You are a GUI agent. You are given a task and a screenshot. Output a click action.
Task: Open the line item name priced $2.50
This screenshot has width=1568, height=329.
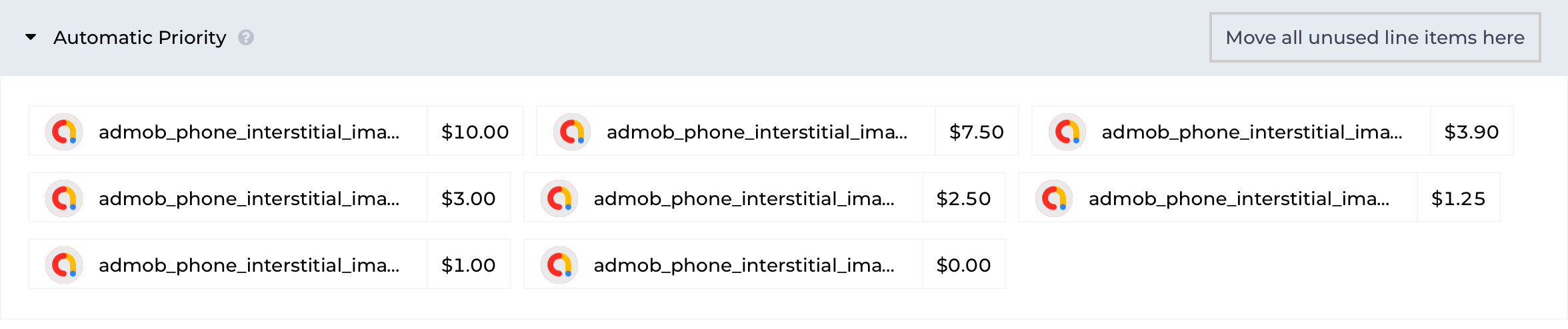click(744, 198)
